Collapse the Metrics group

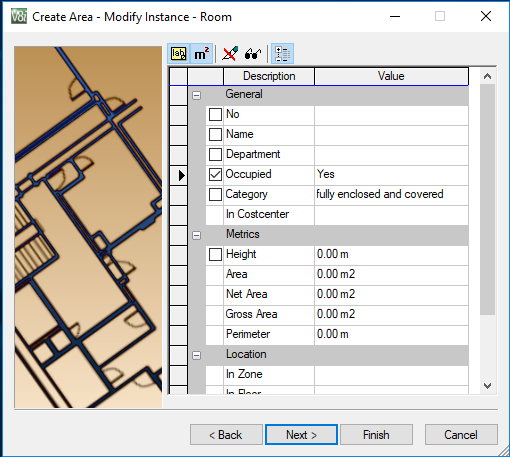197,235
